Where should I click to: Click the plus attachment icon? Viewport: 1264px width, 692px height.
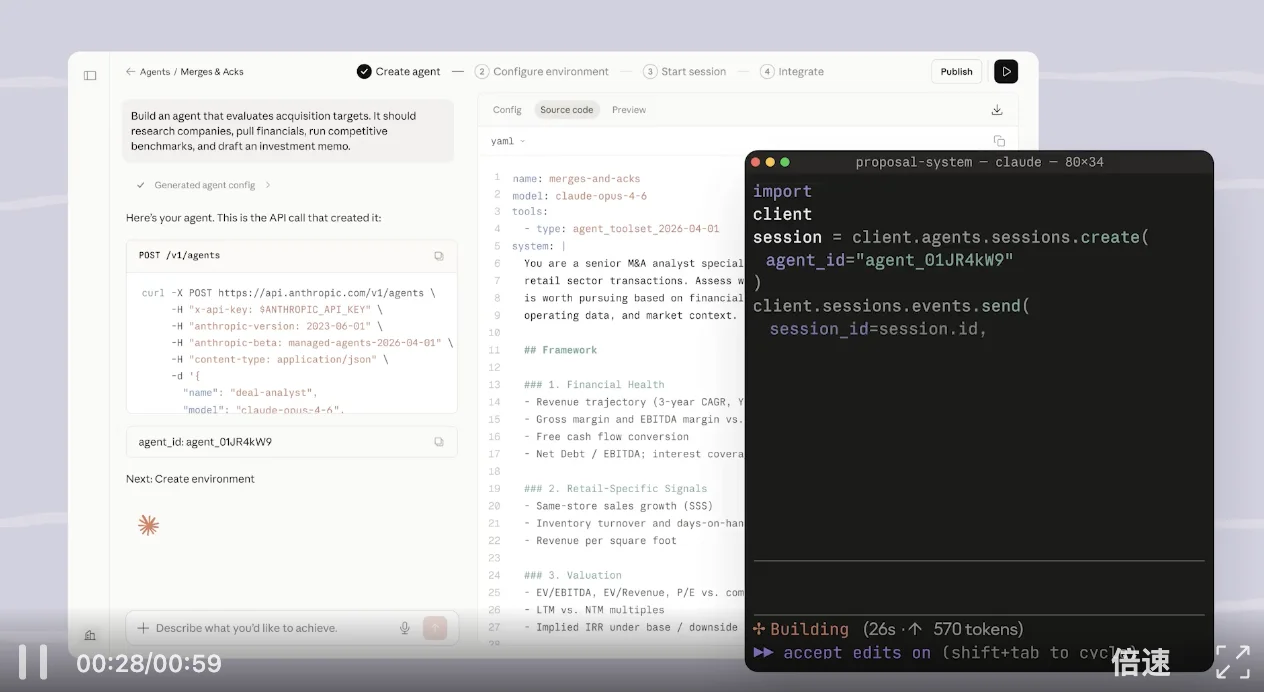[x=143, y=628]
